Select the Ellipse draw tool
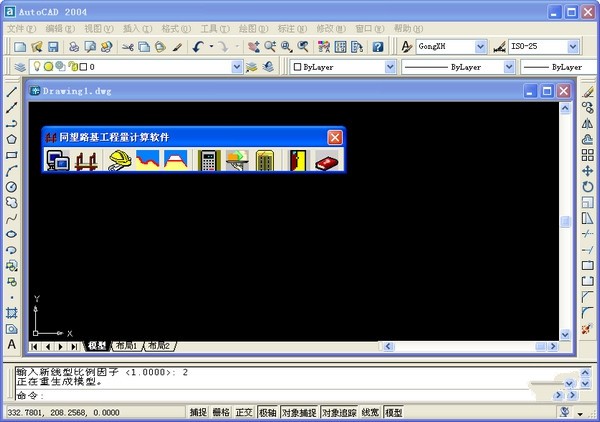 pyautogui.click(x=11, y=234)
